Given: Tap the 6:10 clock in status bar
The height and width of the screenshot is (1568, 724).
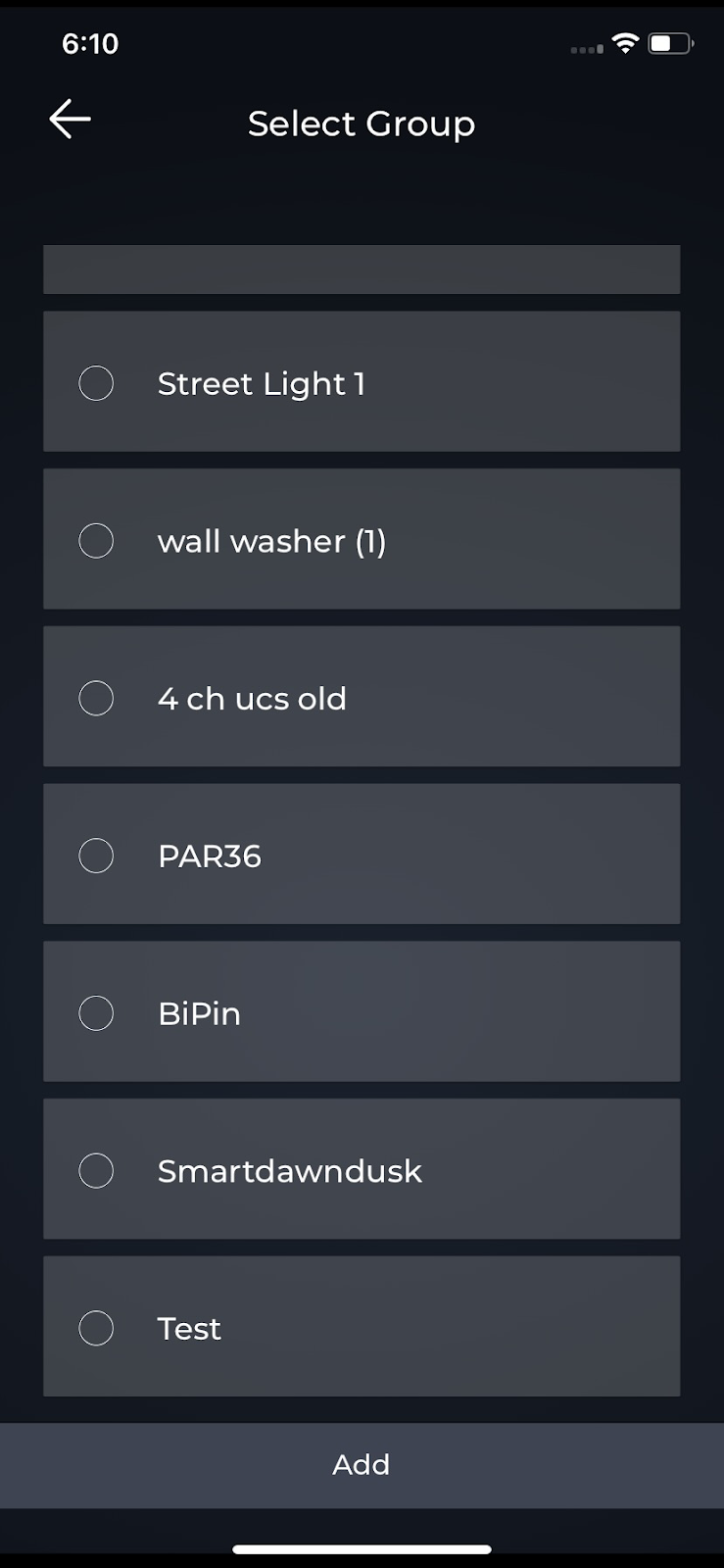Looking at the screenshot, I should coord(90,43).
